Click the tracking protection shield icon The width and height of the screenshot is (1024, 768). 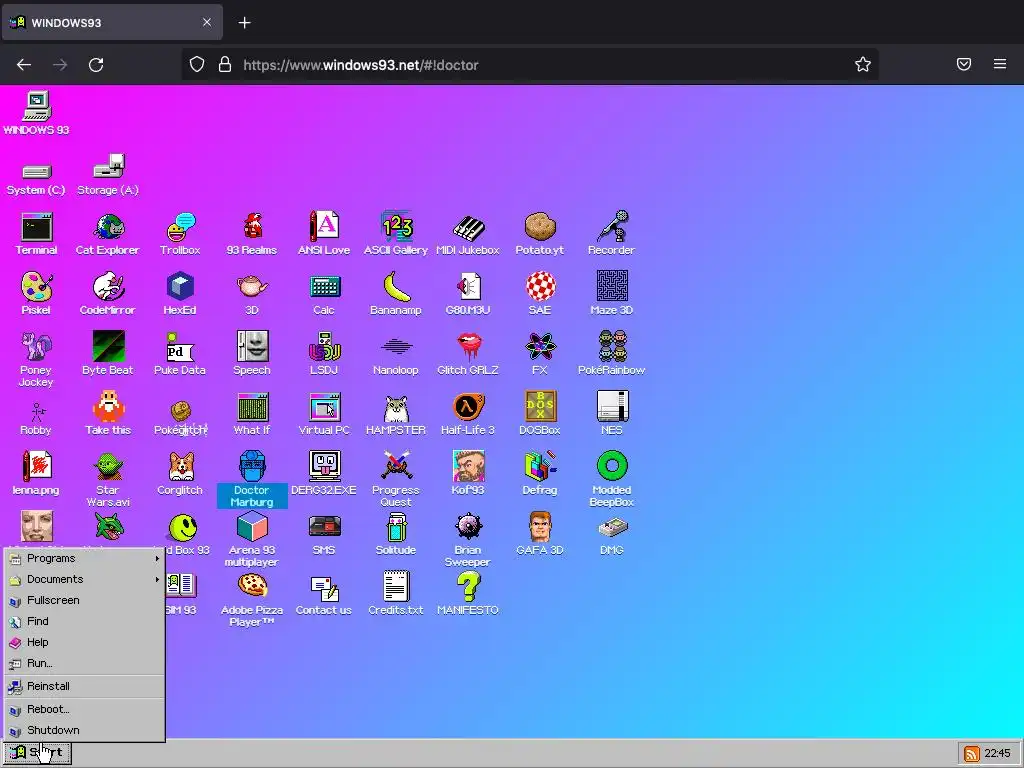pos(197,64)
